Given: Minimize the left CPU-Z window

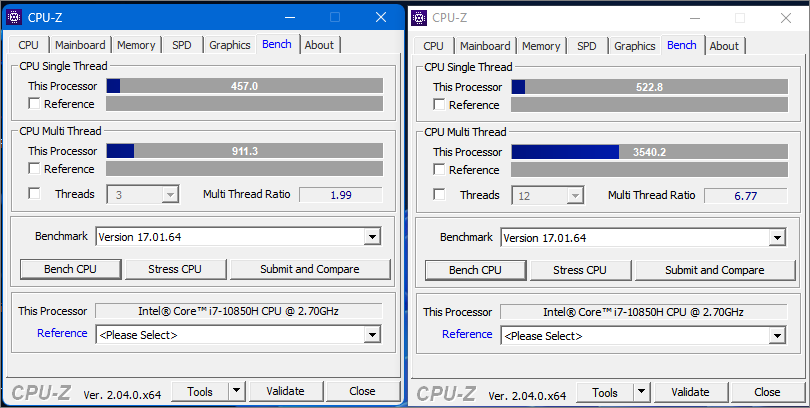Looking at the screenshot, I should (x=290, y=17).
